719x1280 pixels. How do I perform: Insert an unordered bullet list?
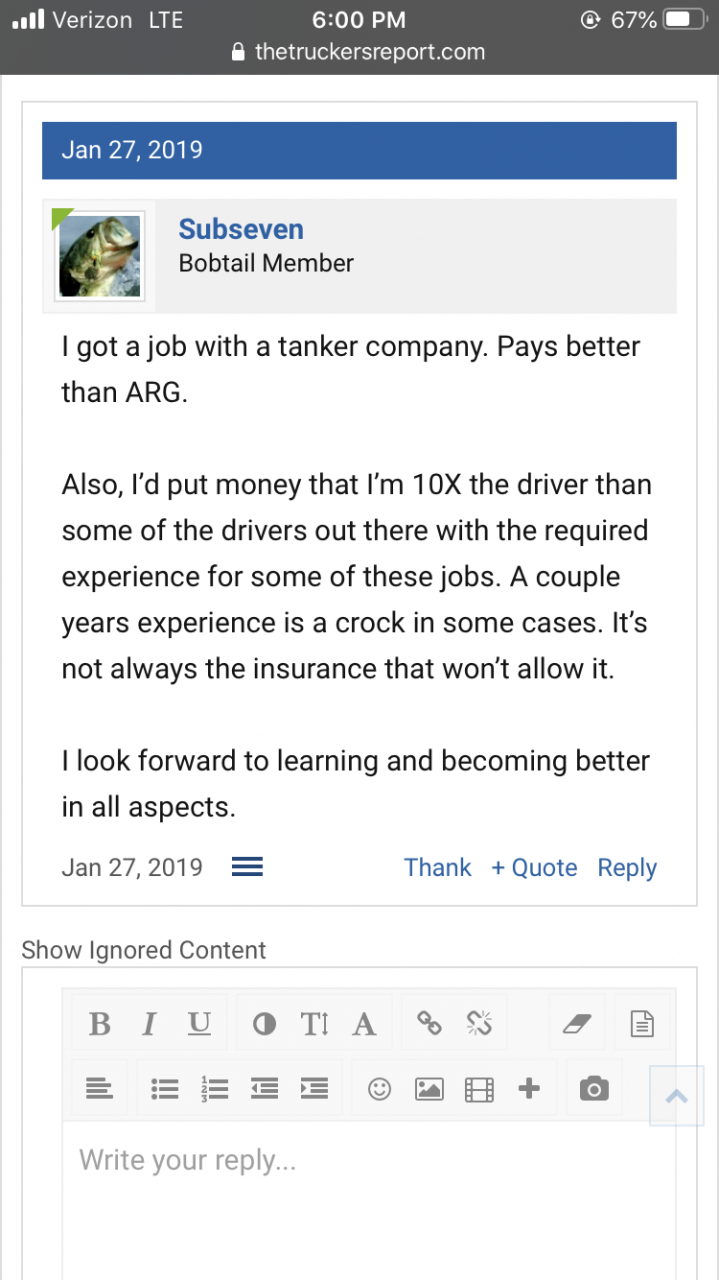point(164,1089)
